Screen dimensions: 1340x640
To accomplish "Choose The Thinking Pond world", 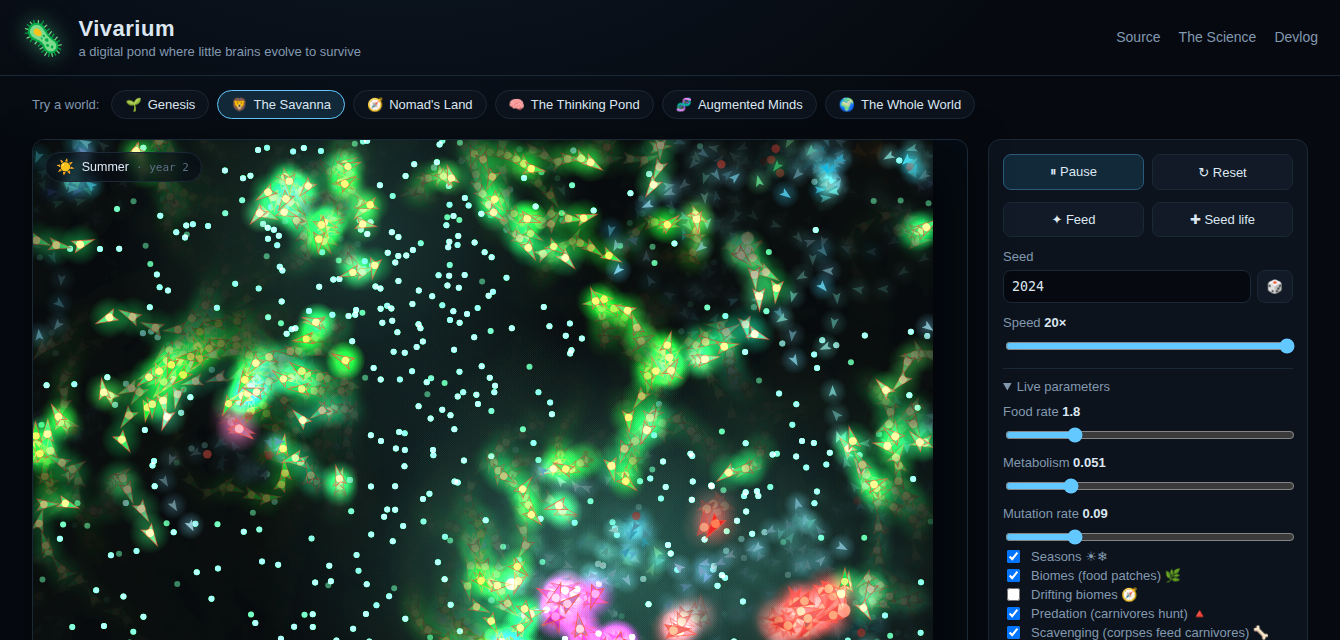I will click(x=574, y=104).
